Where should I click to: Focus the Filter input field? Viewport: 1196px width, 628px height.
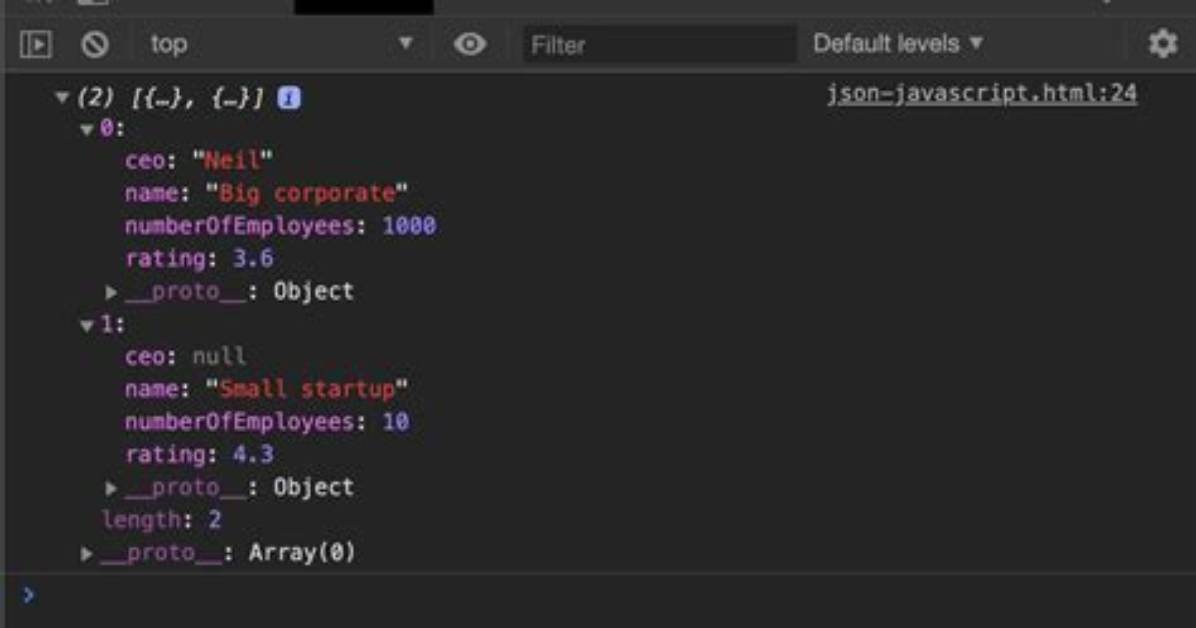pos(659,45)
